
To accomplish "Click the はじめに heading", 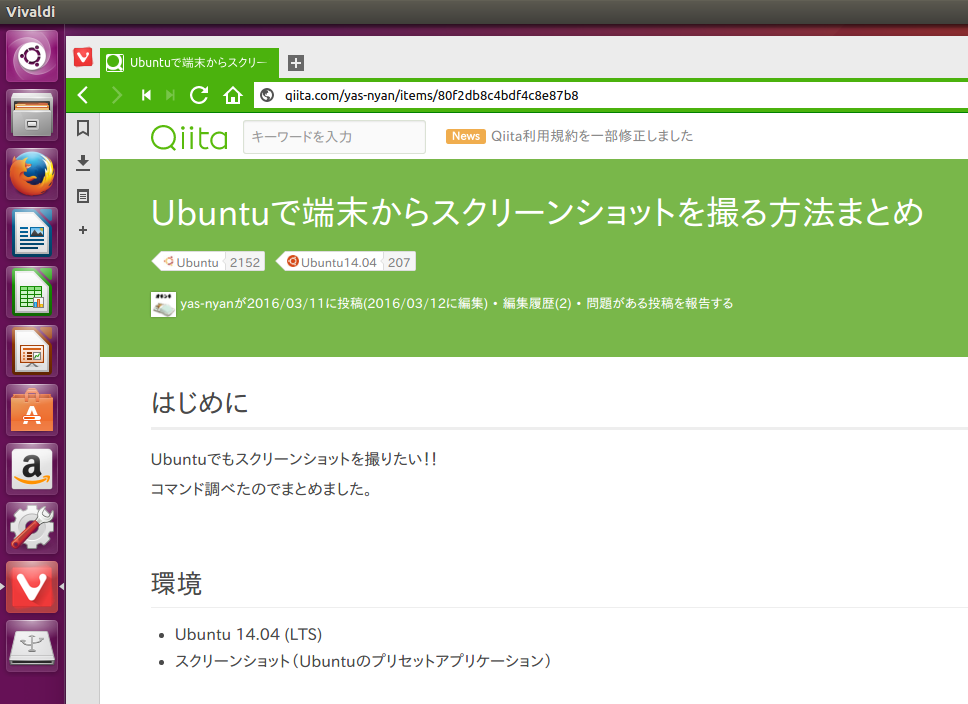I will tap(199, 403).
